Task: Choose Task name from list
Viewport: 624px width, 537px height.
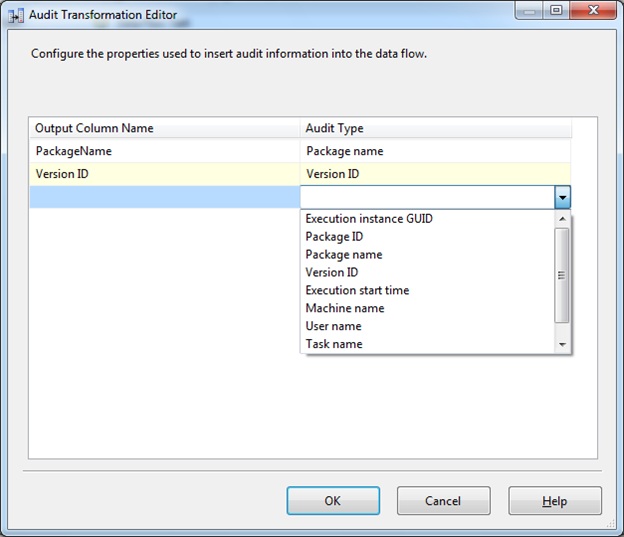Action: pyautogui.click(x=334, y=344)
